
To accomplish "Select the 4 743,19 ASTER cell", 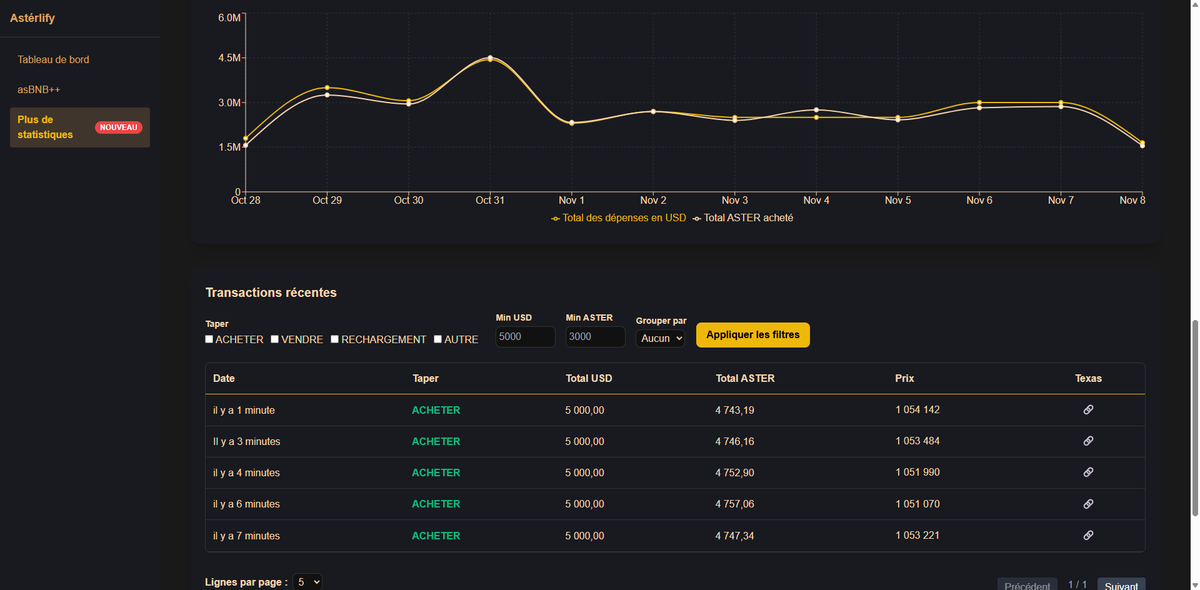I will (x=735, y=410).
